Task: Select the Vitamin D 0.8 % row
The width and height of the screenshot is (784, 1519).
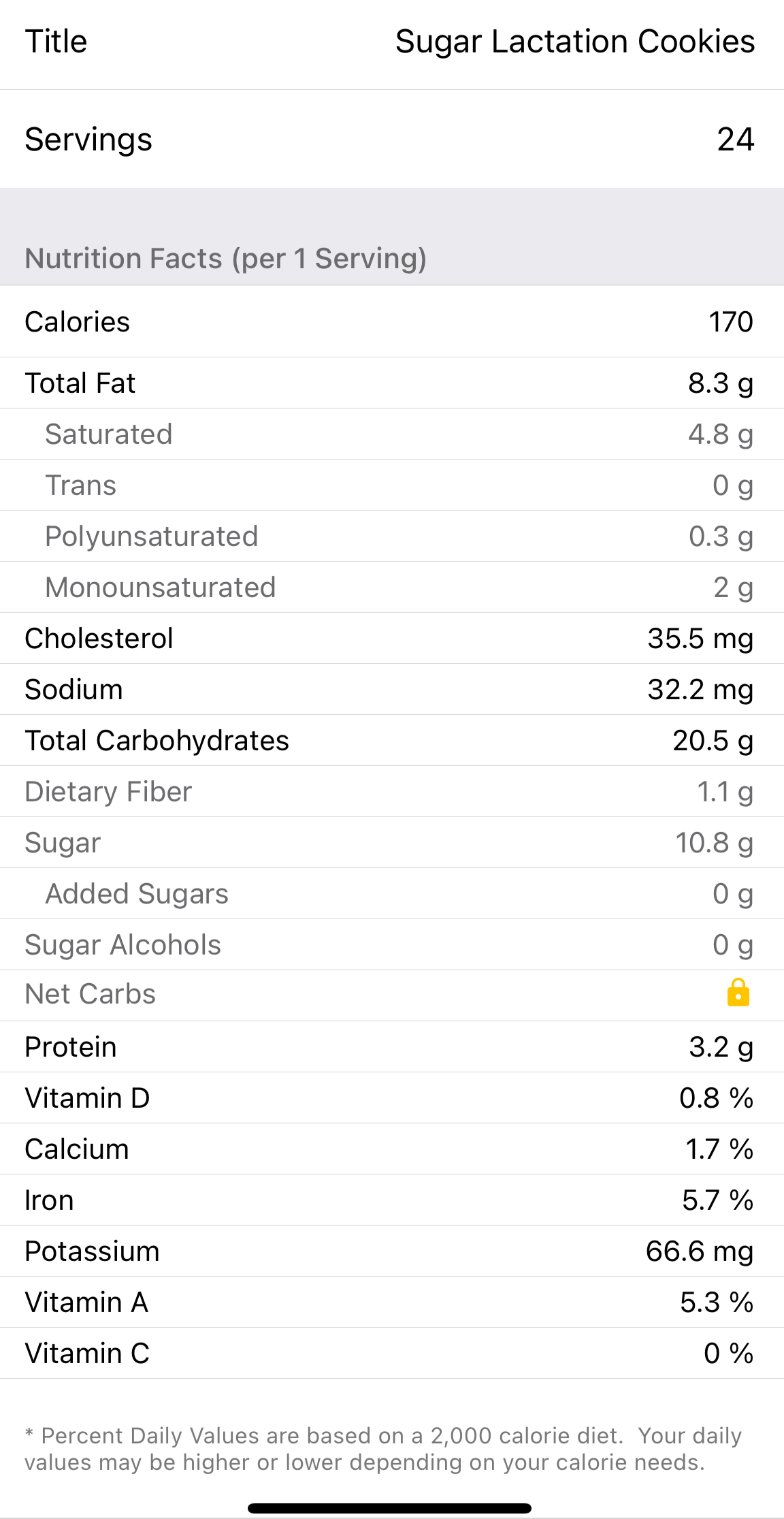Action: coord(392,1098)
